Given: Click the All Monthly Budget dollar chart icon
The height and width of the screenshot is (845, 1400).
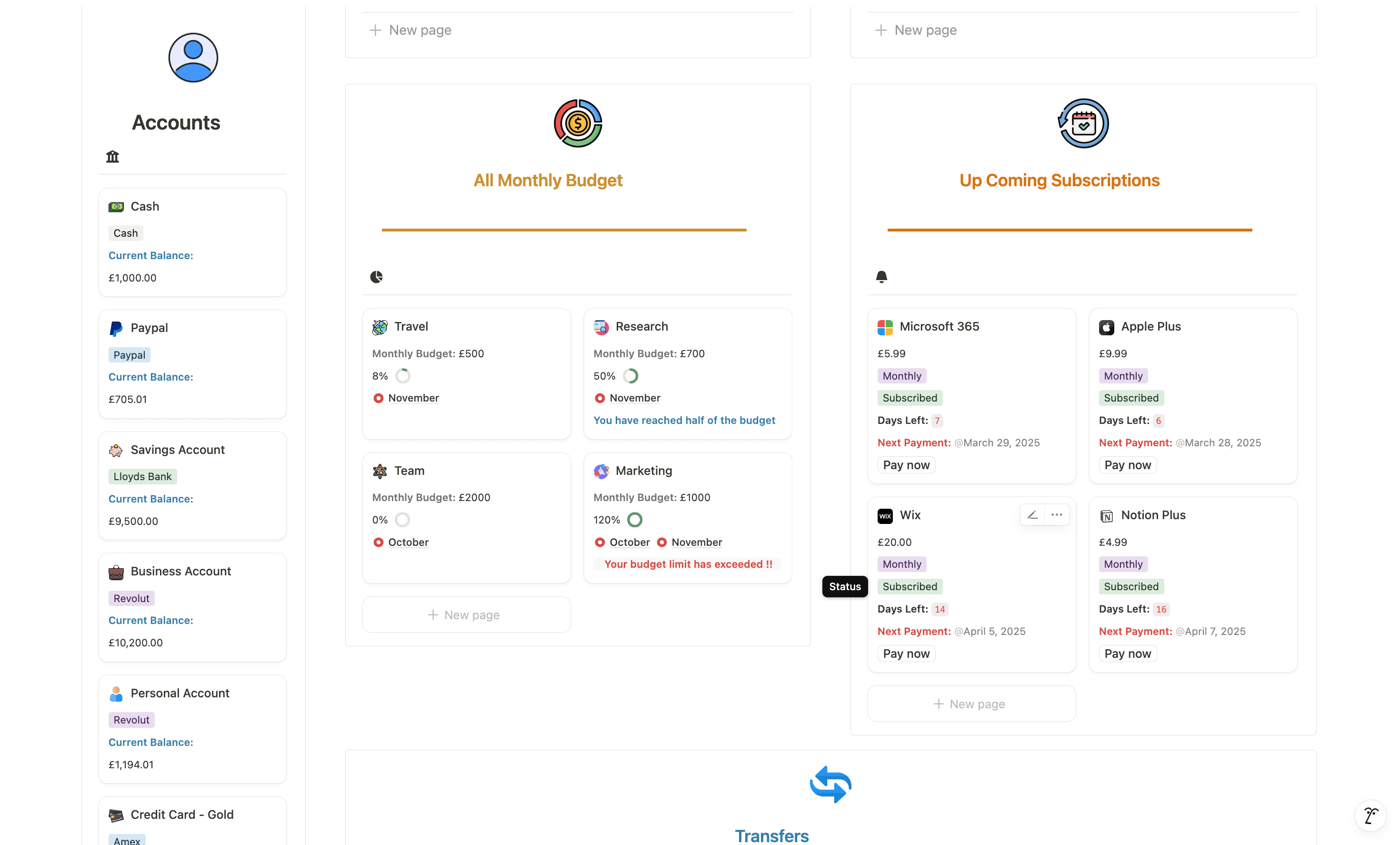Looking at the screenshot, I should tap(578, 123).
